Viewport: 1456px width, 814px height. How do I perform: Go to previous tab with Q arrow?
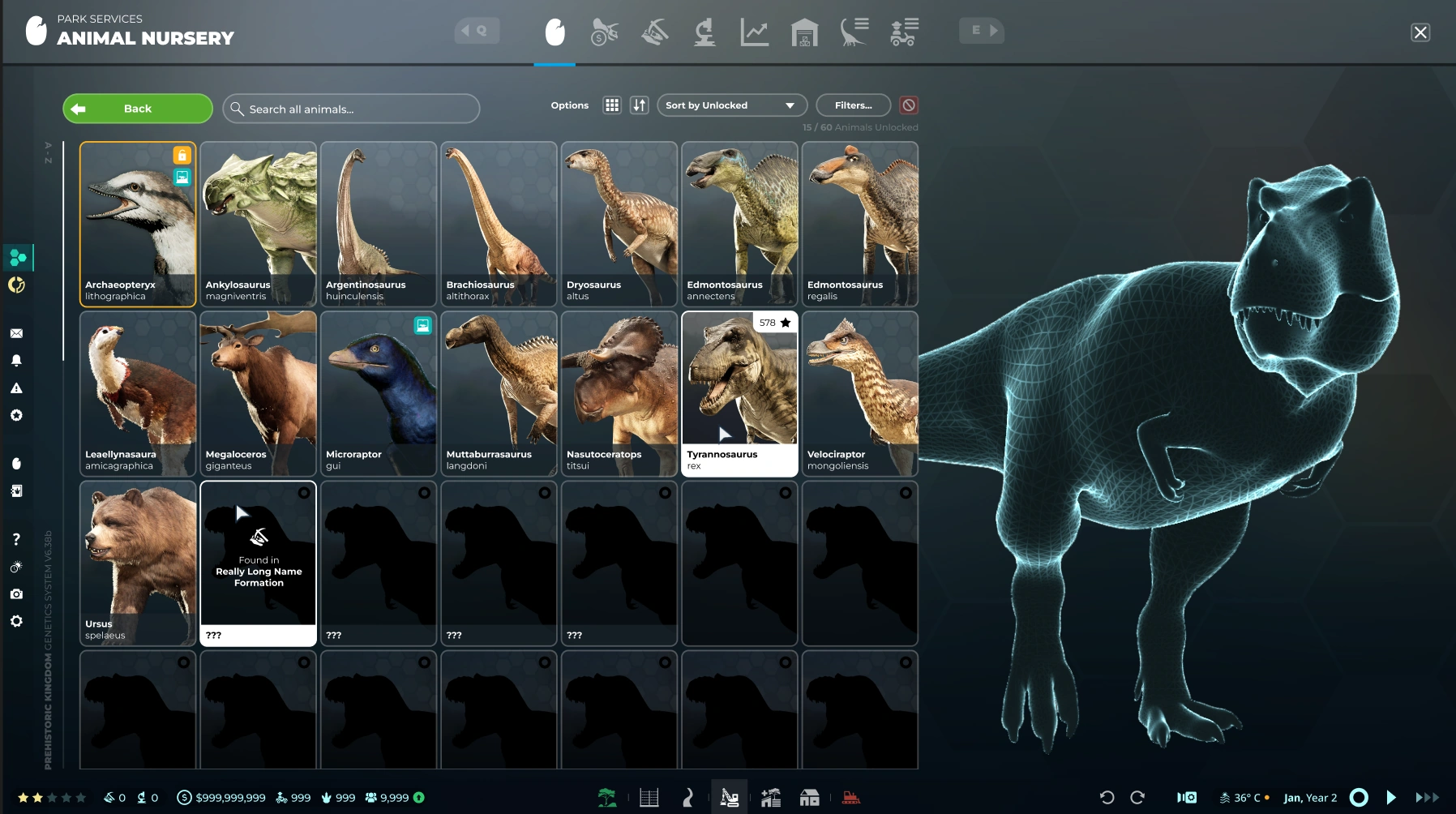coord(477,31)
